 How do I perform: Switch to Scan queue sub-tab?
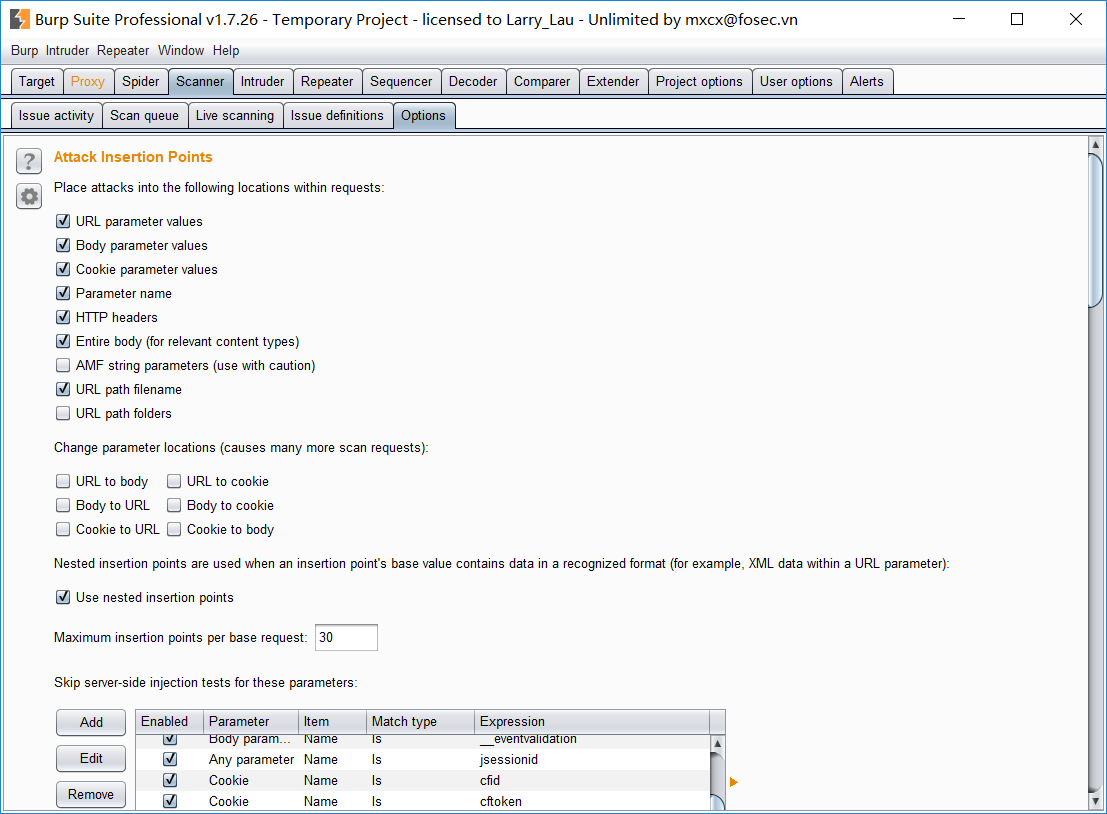coord(145,115)
